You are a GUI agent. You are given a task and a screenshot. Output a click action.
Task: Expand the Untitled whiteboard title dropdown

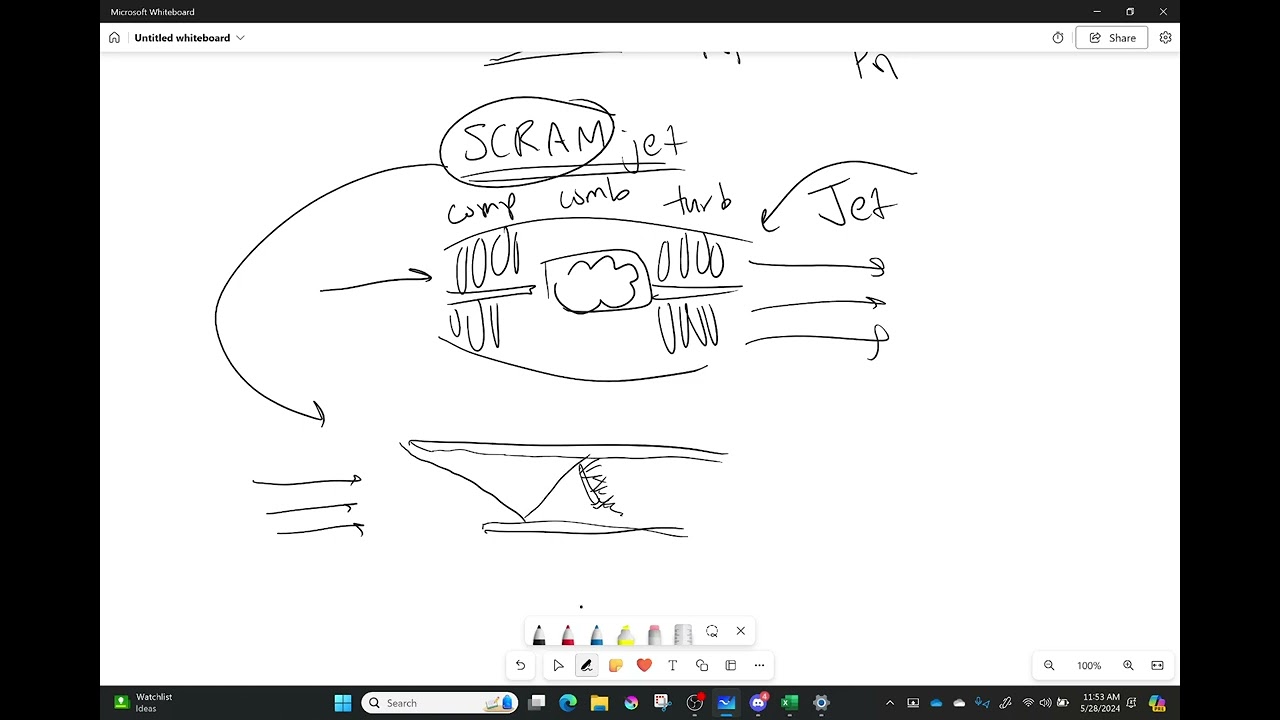coord(240,38)
